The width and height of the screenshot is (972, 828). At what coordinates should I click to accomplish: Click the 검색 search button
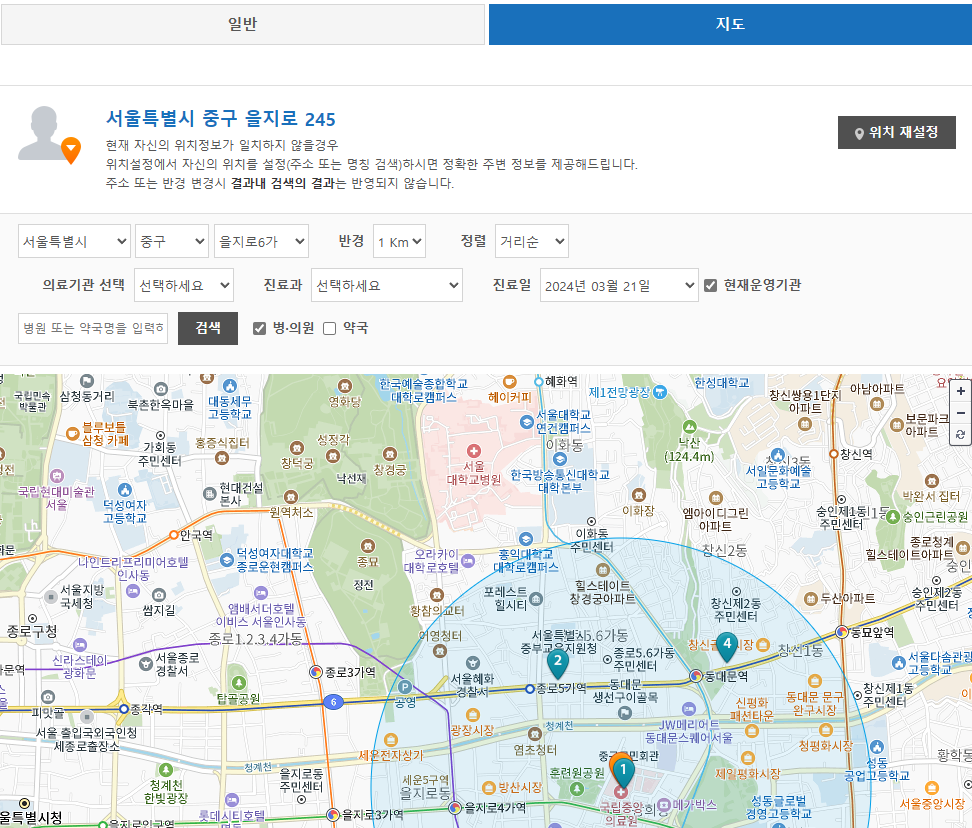pos(208,328)
